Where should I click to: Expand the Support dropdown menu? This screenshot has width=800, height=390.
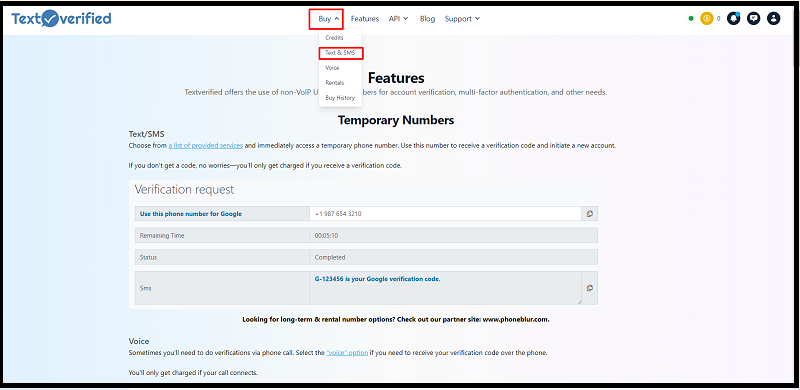tap(462, 19)
